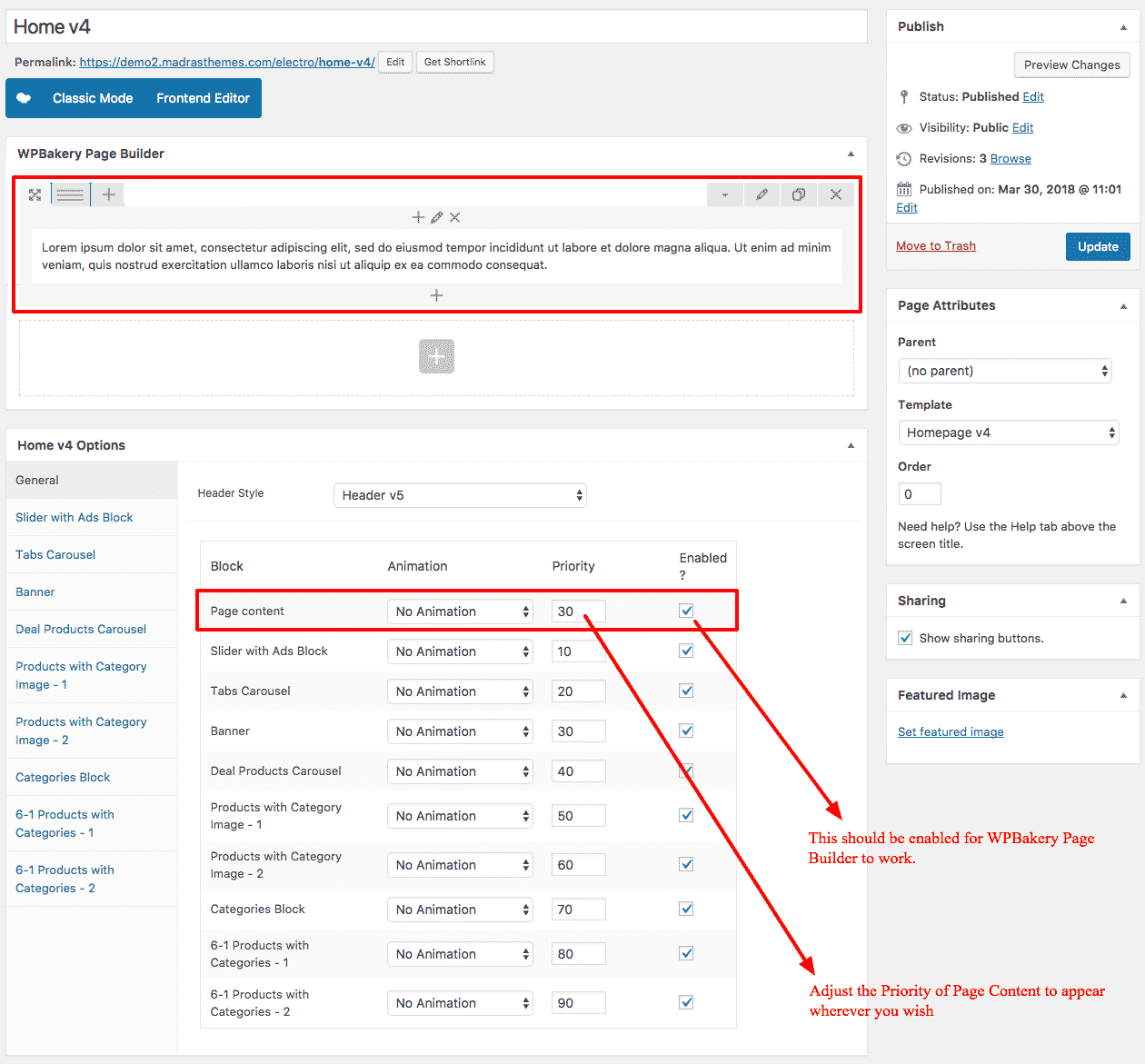1145x1064 pixels.
Task: Click the column delete X icon
Action: pyautogui.click(x=454, y=217)
